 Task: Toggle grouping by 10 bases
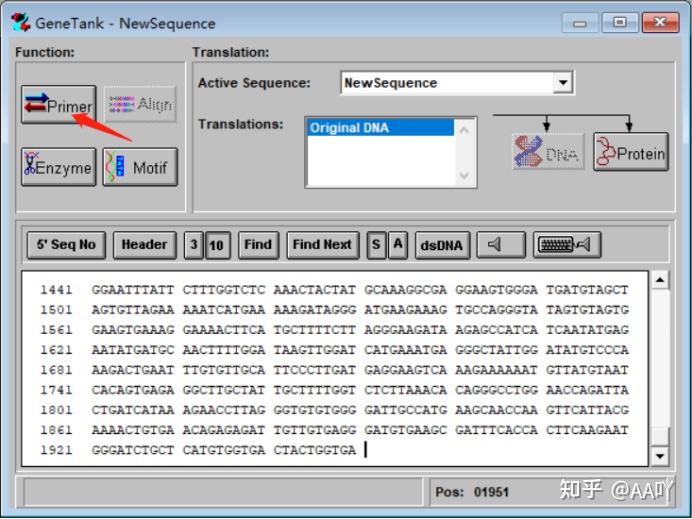pos(217,245)
